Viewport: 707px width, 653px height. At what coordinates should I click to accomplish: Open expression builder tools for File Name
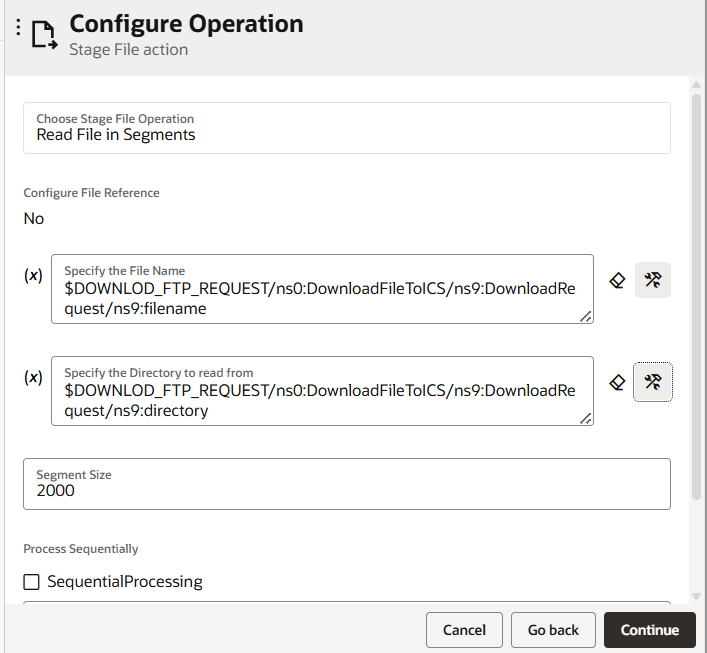652,280
